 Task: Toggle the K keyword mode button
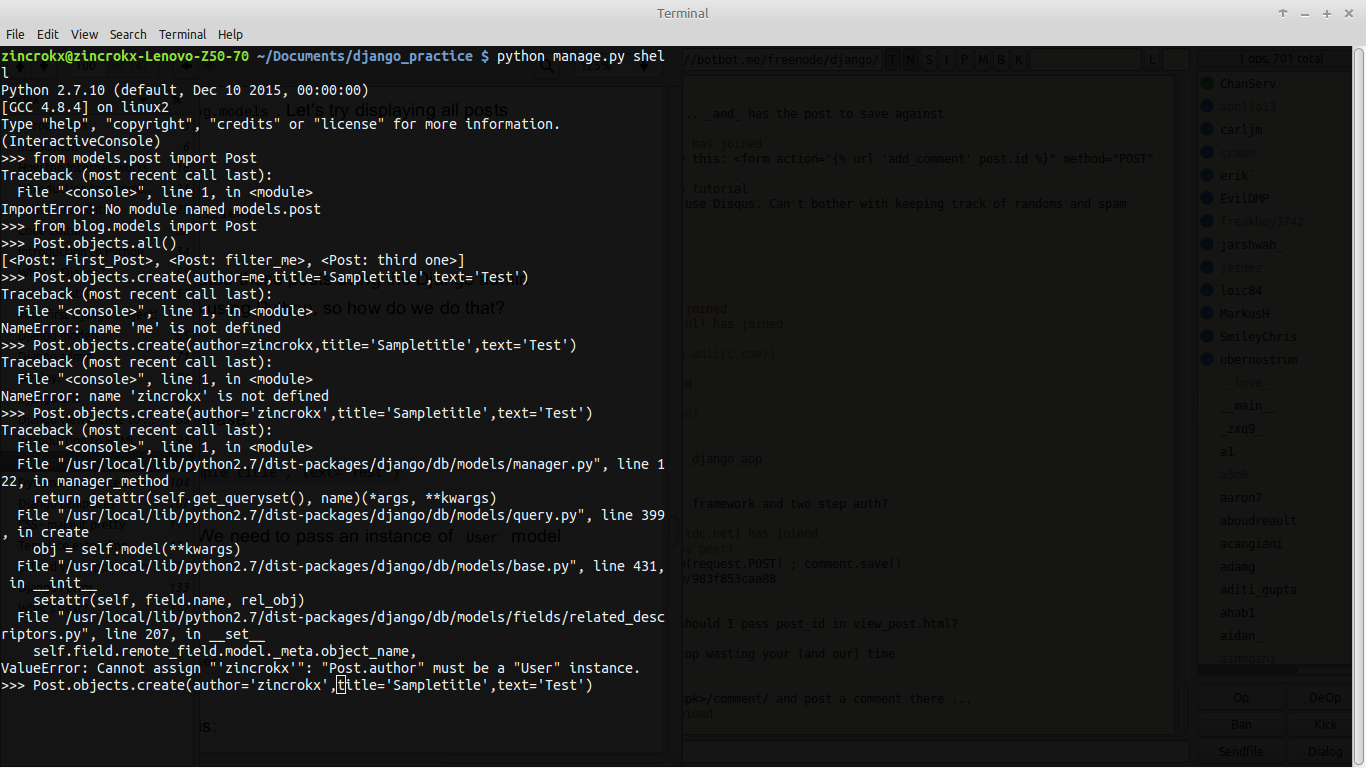tap(1019, 60)
